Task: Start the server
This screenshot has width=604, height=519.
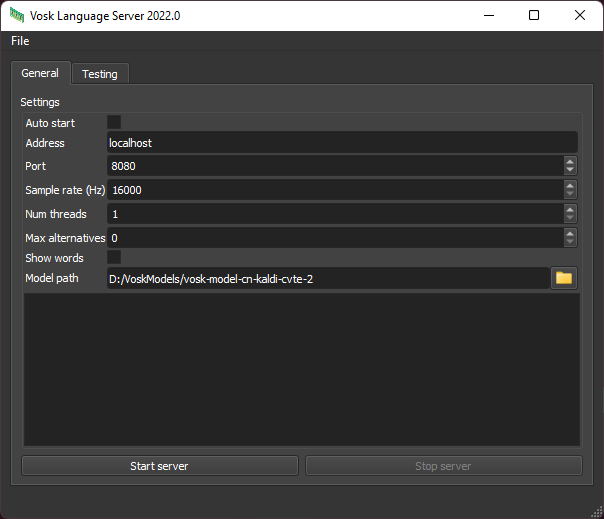Action: coord(160,466)
